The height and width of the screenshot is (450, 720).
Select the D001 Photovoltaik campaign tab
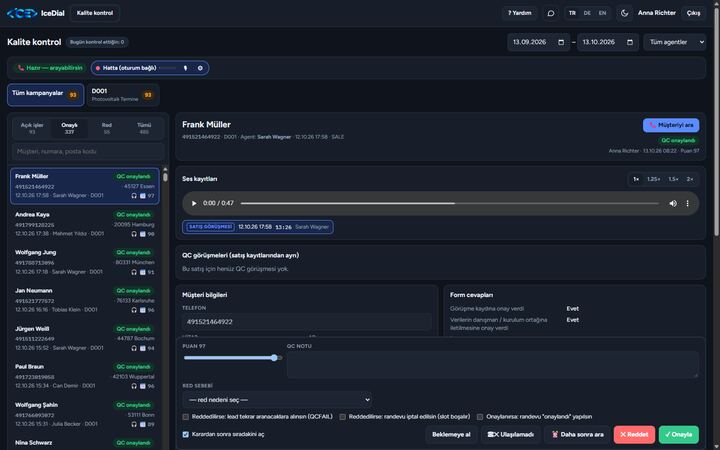[123, 95]
